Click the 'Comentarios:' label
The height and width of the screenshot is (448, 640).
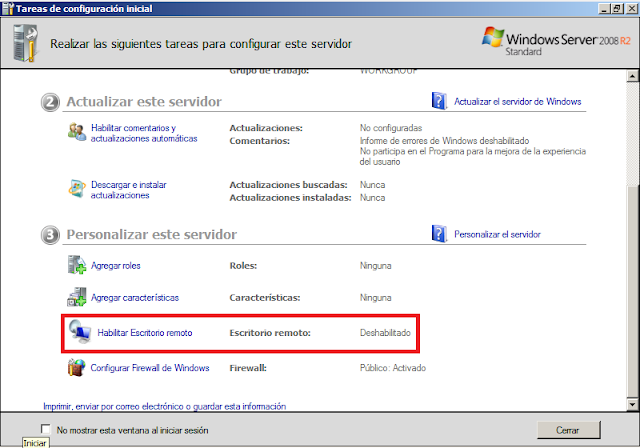point(259,141)
